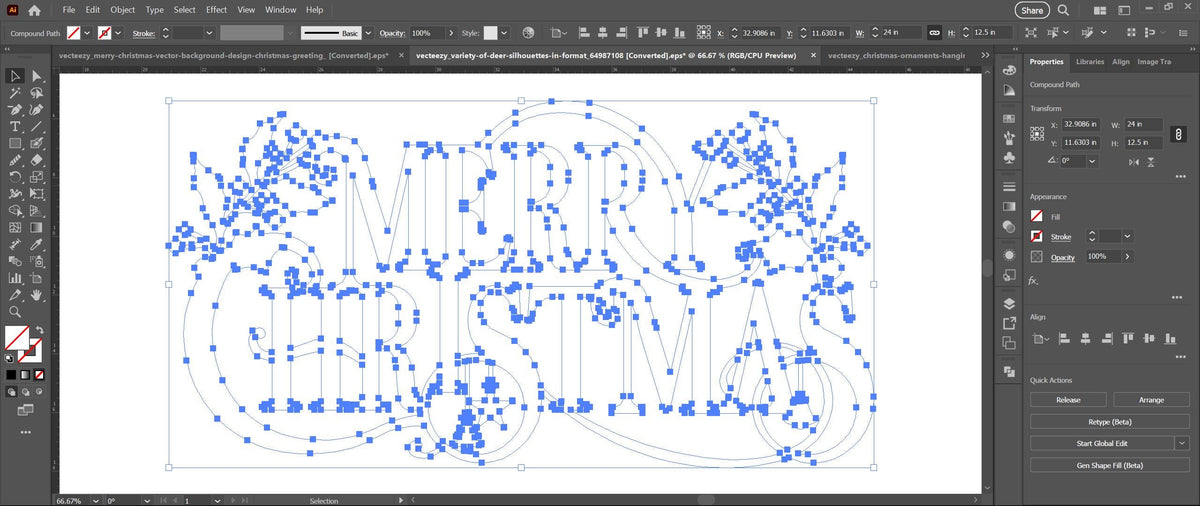Image resolution: width=1200 pixels, height=506 pixels.
Task: Click the Release button
Action: pyautogui.click(x=1068, y=400)
